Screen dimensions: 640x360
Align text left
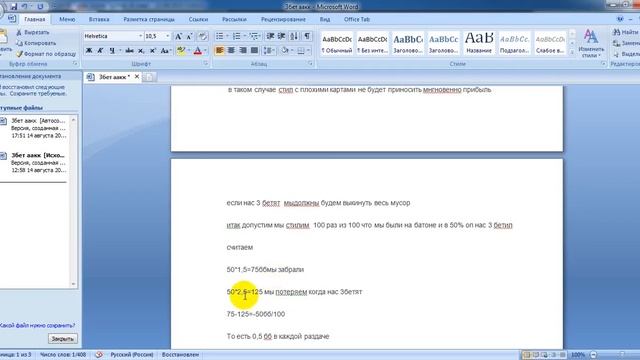tap(220, 51)
